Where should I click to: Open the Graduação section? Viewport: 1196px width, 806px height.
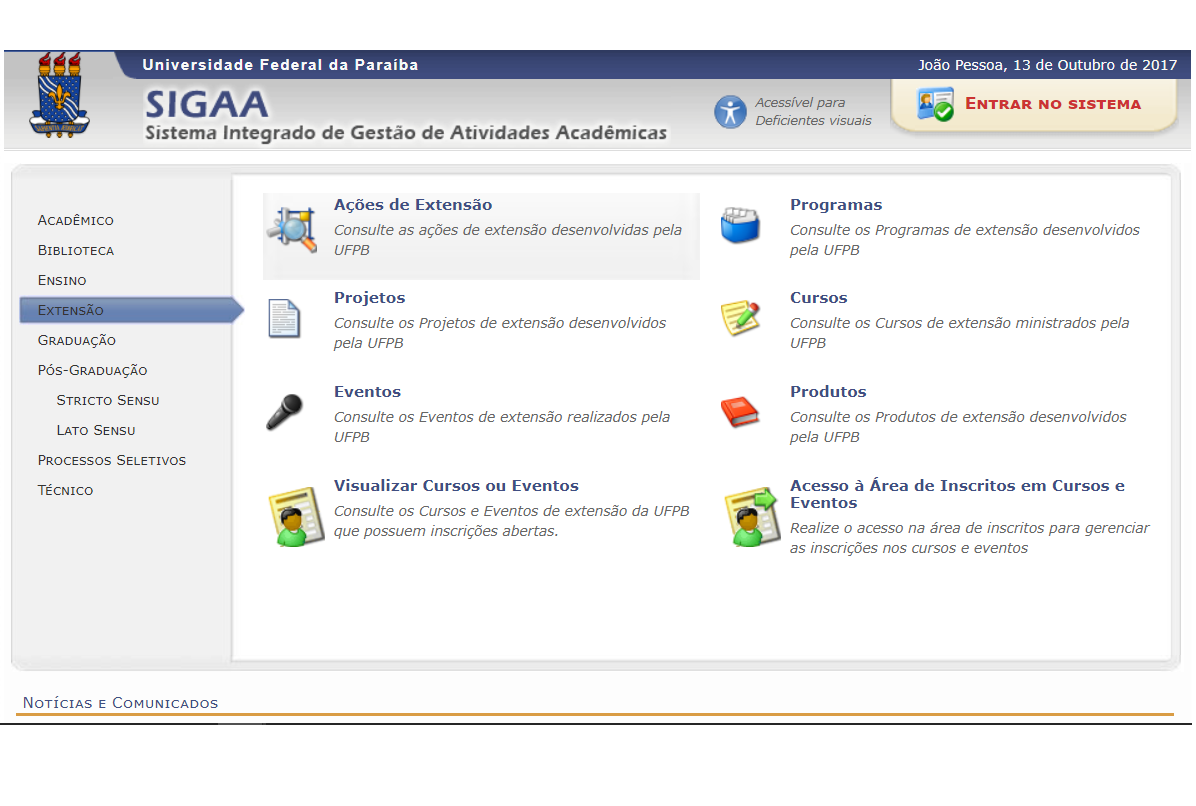[78, 340]
